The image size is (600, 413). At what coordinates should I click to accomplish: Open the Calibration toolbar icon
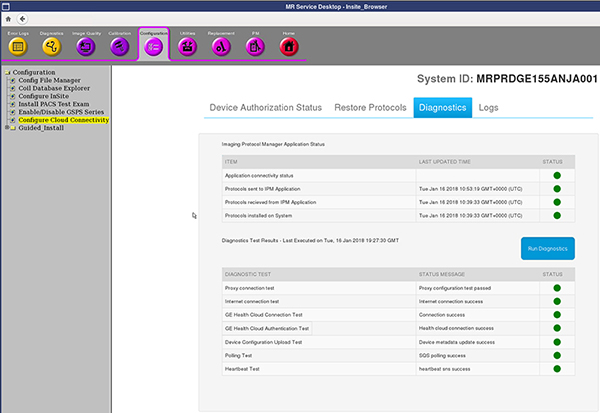[x=120, y=45]
